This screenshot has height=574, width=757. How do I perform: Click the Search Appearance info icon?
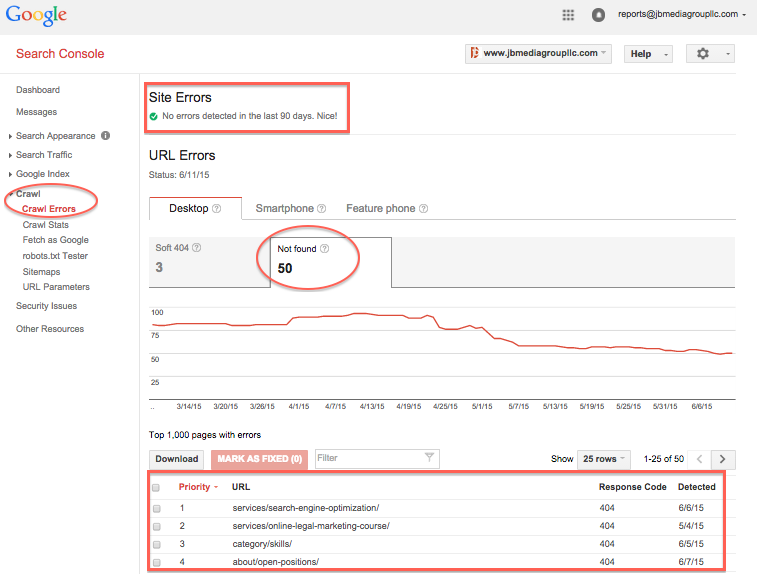[x=106, y=136]
